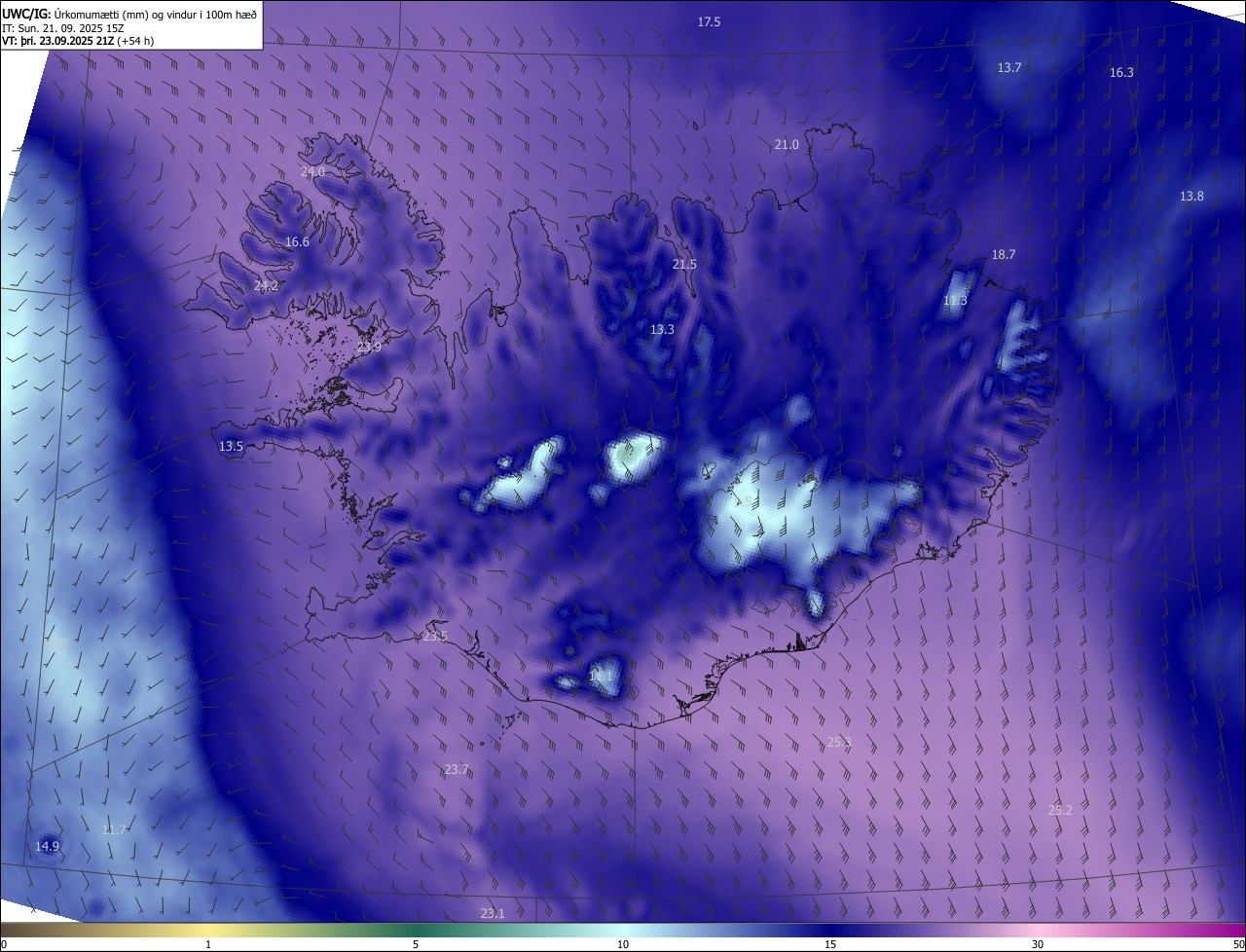
Task: Click the 30 tick on the color scale
Action: (1038, 944)
